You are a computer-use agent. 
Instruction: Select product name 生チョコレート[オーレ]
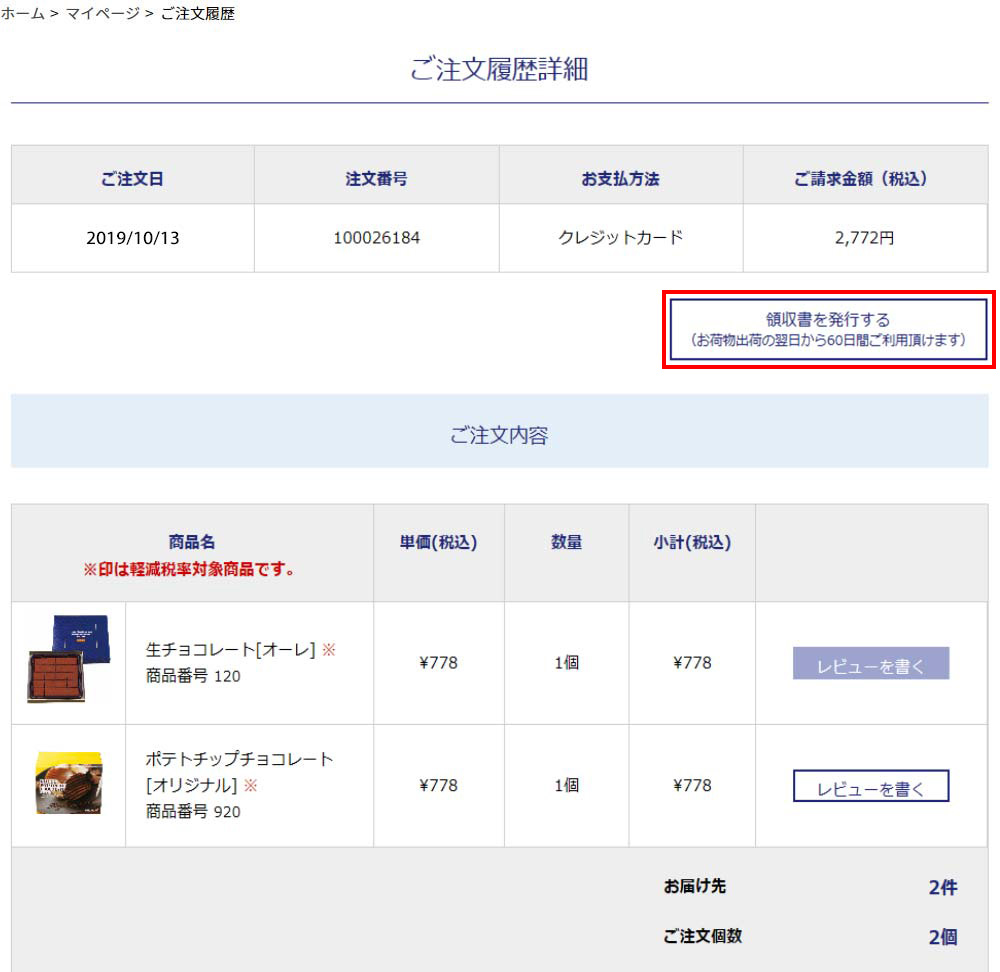click(x=230, y=649)
